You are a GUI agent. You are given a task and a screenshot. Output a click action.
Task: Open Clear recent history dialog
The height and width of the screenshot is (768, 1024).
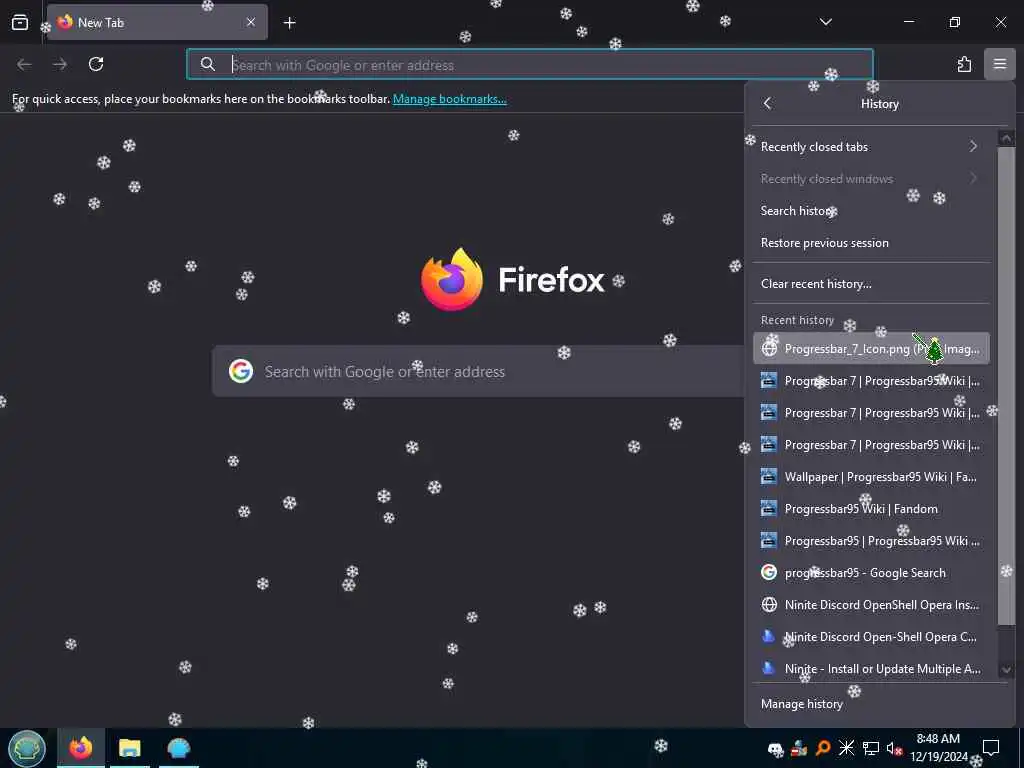871,283
